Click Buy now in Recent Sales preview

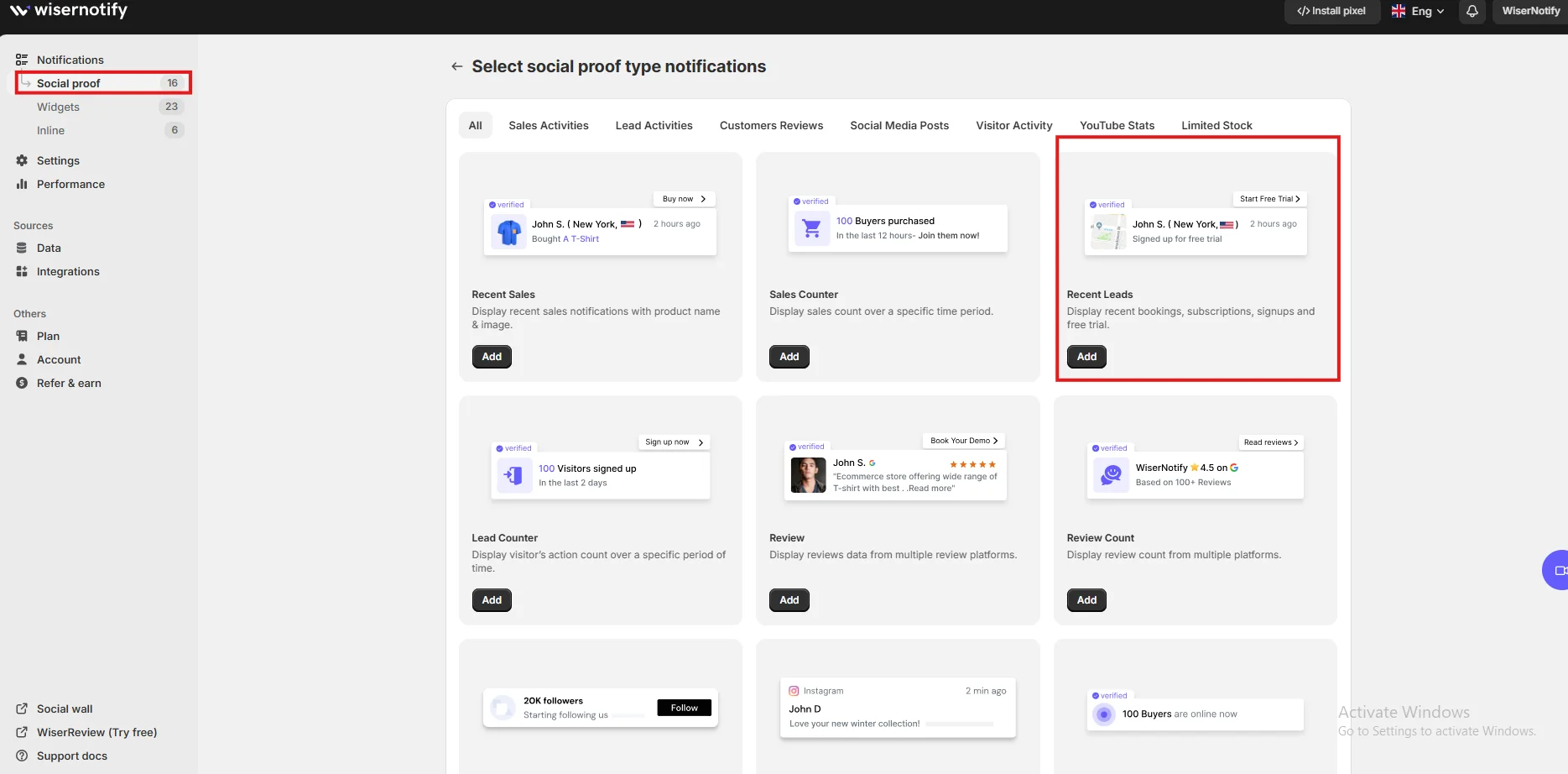click(684, 199)
